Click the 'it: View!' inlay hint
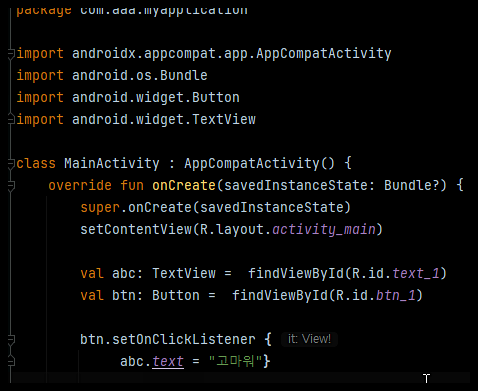478x391 pixels. pyautogui.click(x=309, y=339)
